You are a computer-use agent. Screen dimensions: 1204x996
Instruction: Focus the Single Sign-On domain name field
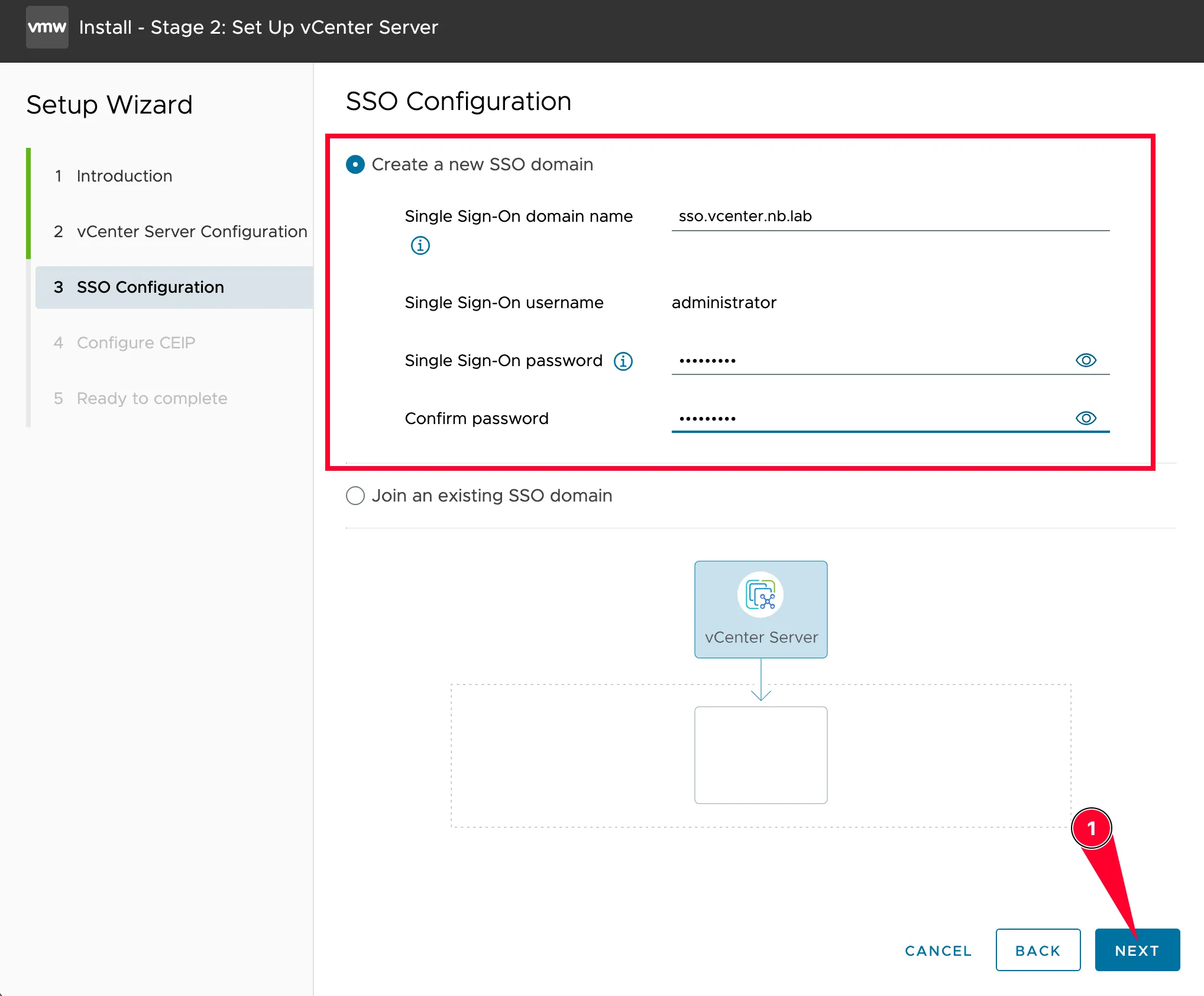891,216
